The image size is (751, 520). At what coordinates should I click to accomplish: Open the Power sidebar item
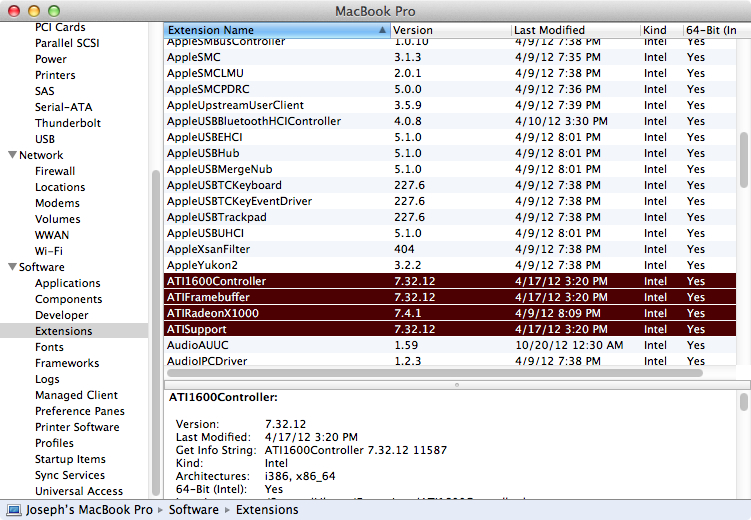click(x=51, y=59)
